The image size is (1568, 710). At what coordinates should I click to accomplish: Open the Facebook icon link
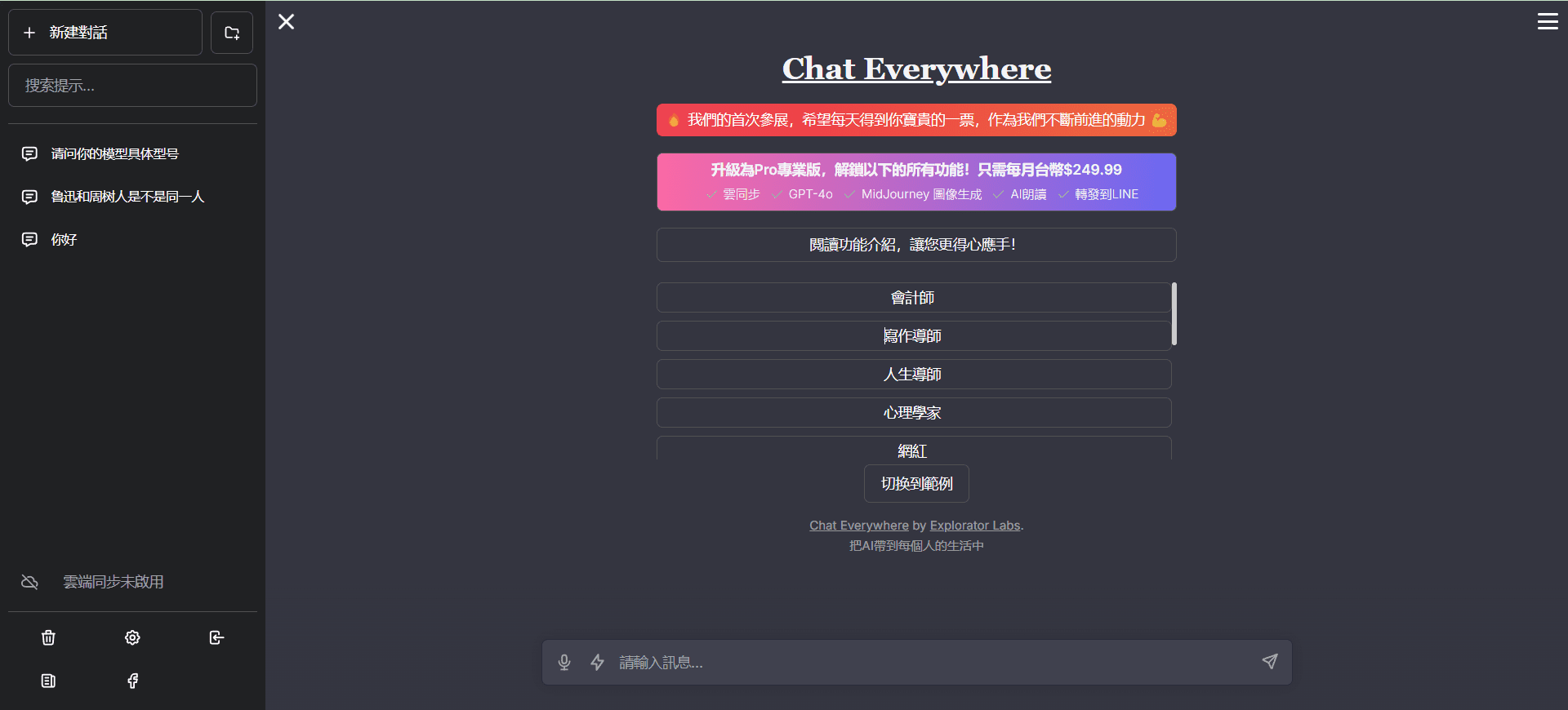click(x=132, y=681)
